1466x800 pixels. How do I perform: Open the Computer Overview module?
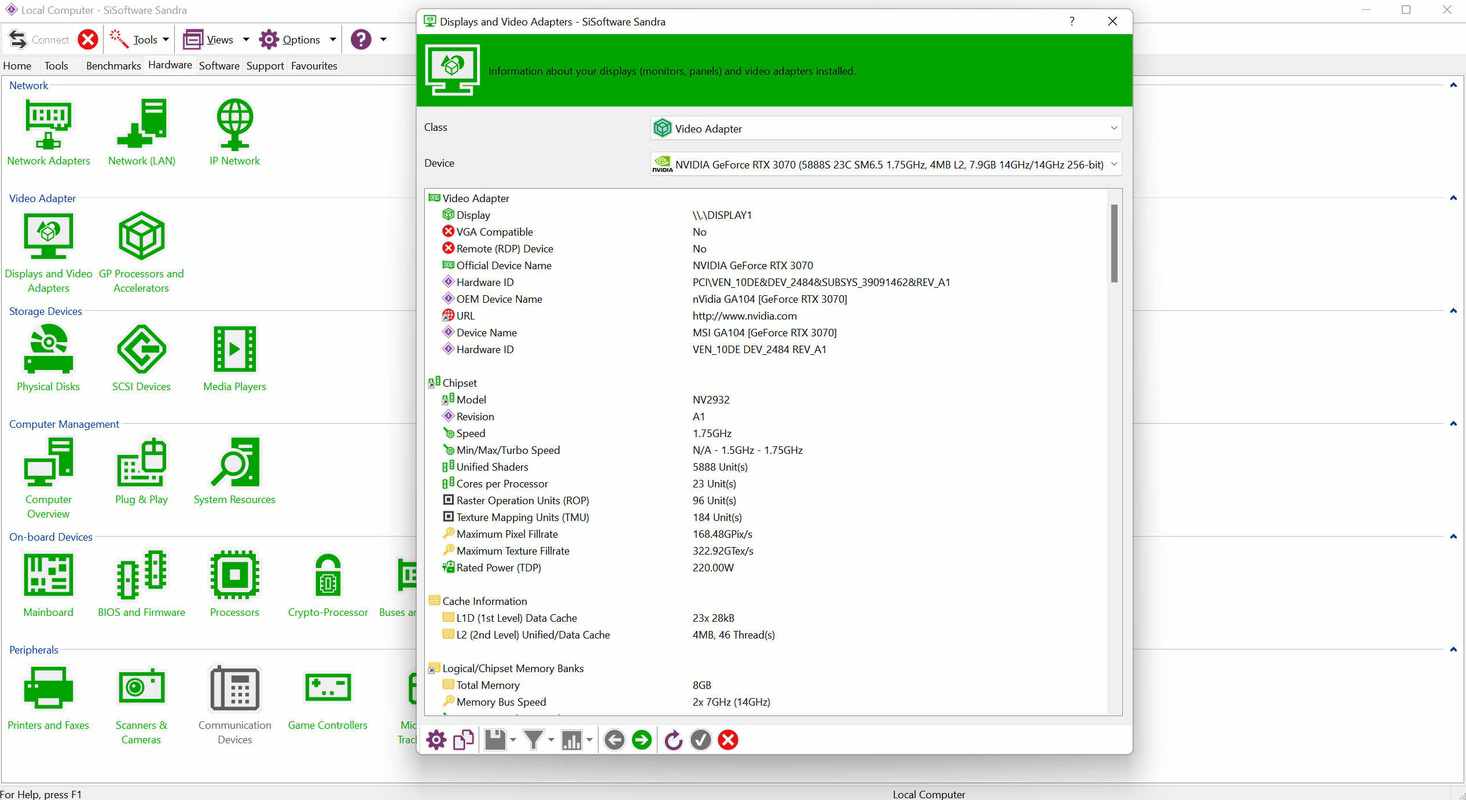point(47,462)
